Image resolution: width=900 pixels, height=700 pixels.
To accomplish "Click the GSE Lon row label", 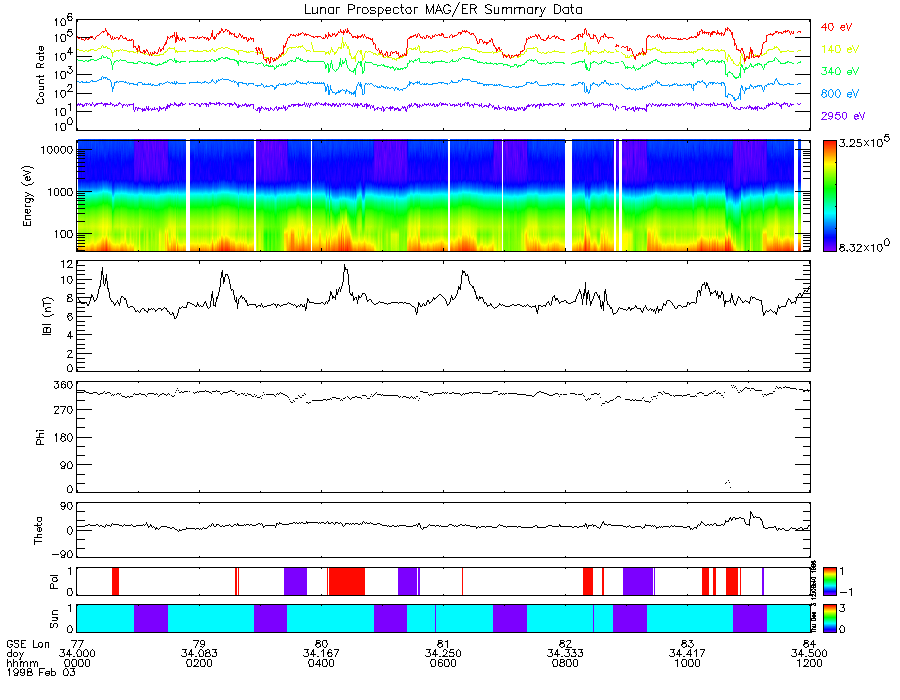I will click(28, 644).
